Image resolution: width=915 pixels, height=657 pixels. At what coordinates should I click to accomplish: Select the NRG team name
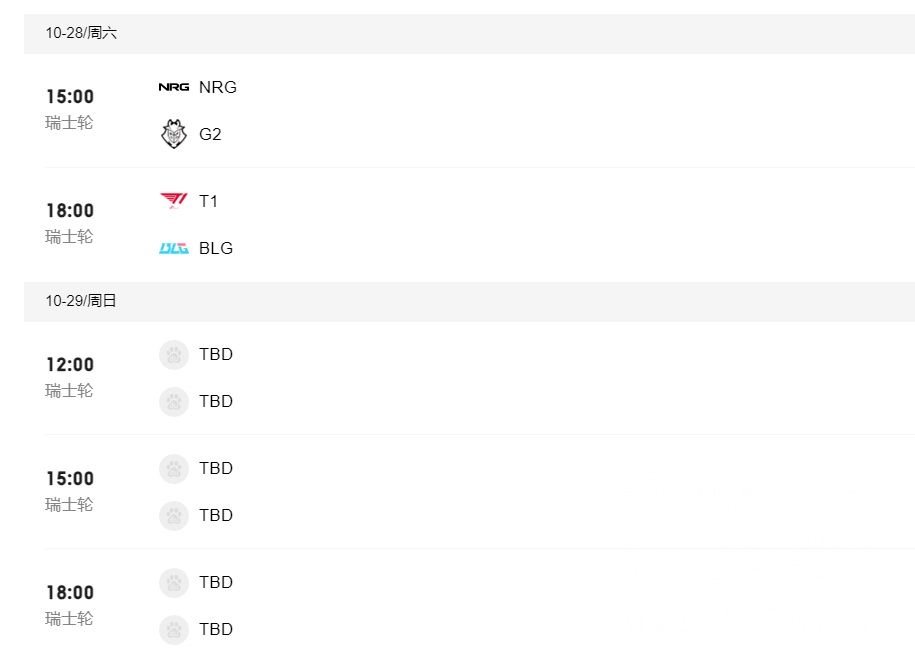(218, 87)
